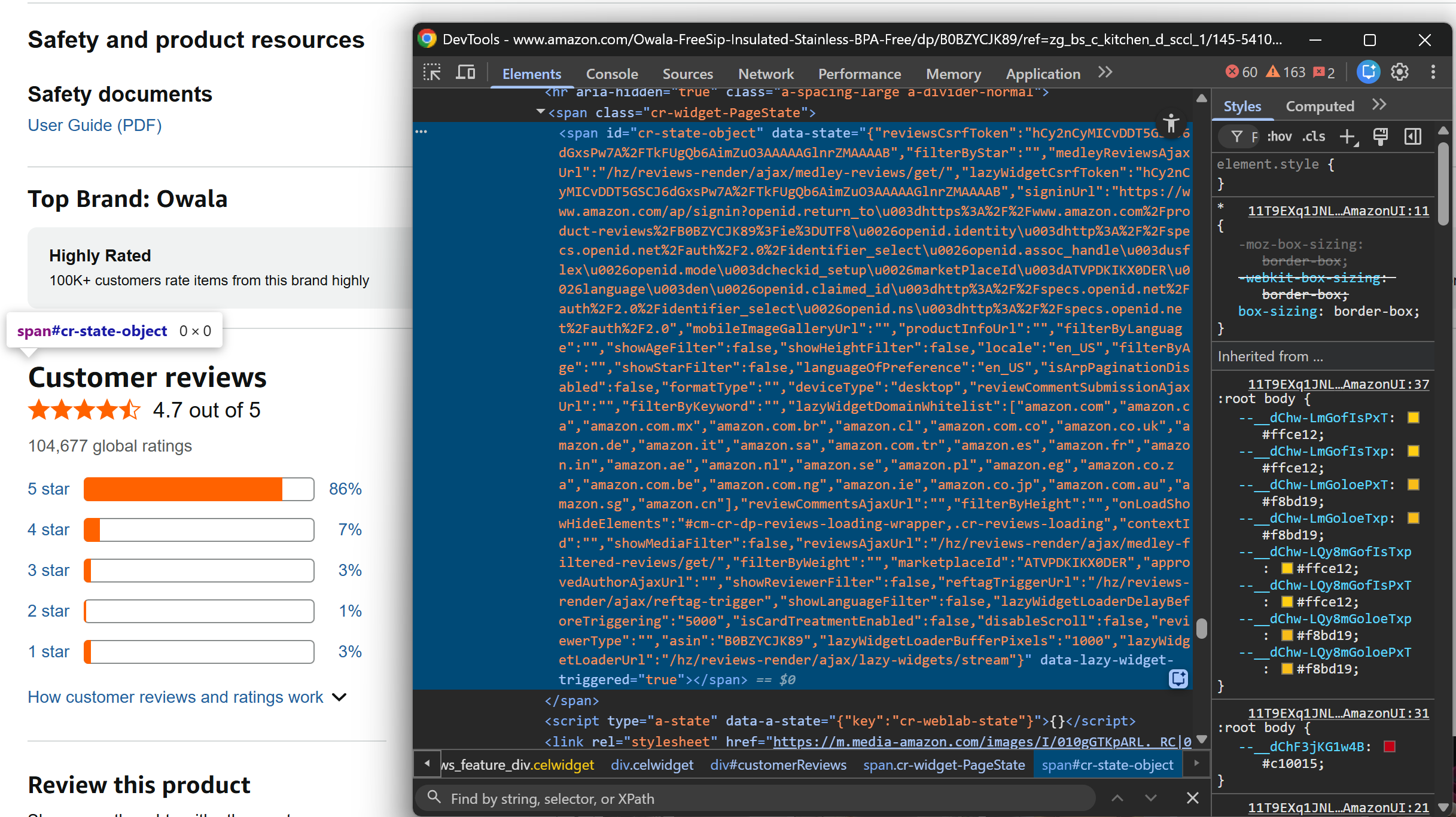Click the accessibility figure icon on the span
This screenshot has width=1456, height=817.
click(x=1171, y=124)
